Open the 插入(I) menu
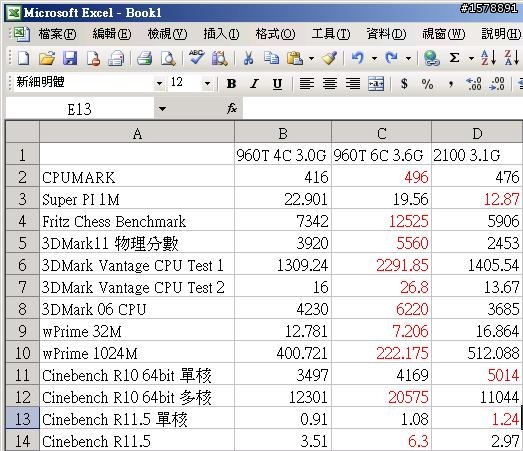 click(x=221, y=34)
